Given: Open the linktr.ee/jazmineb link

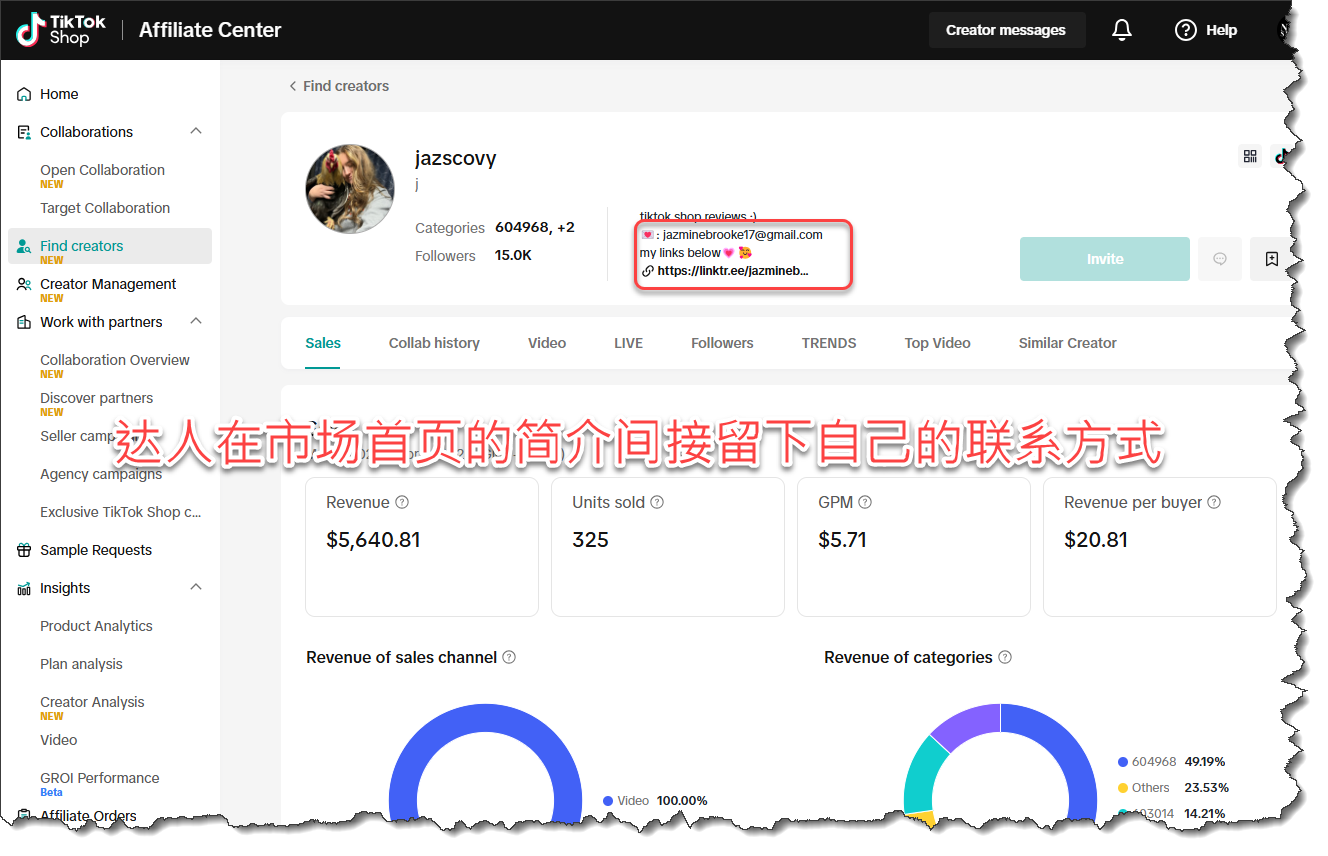Looking at the screenshot, I should 733,271.
